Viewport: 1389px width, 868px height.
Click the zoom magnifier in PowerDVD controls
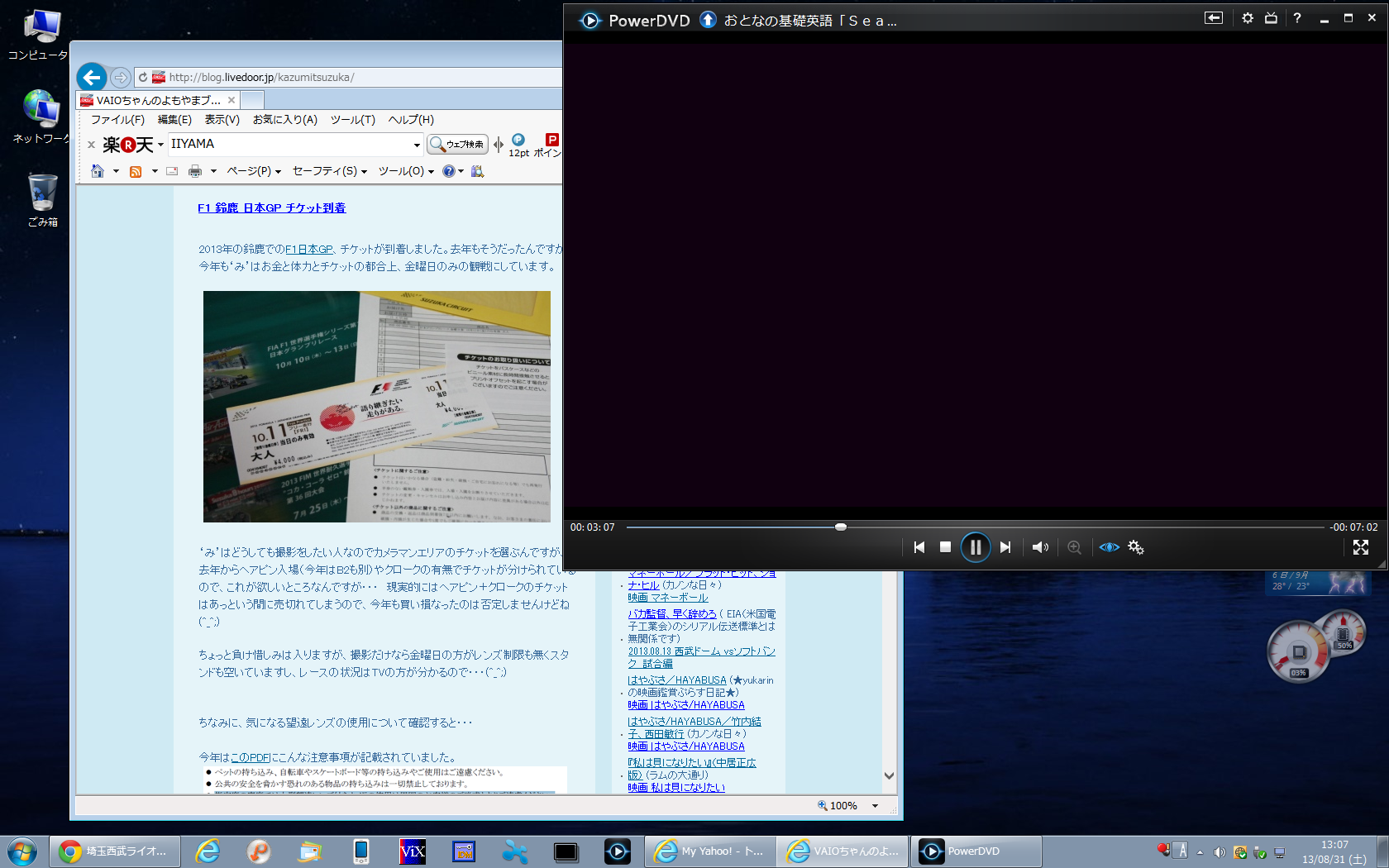pyautogui.click(x=1074, y=547)
